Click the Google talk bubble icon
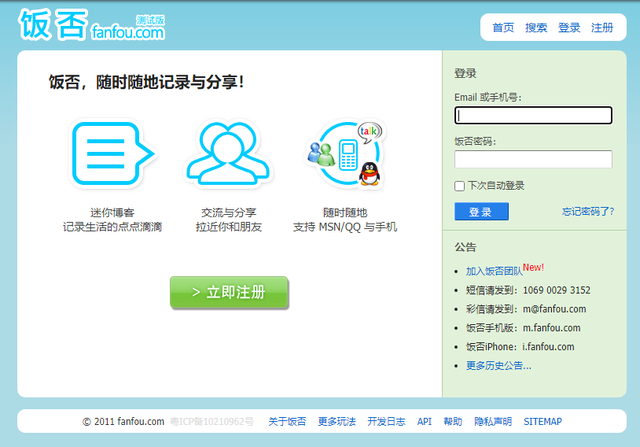 (x=369, y=132)
